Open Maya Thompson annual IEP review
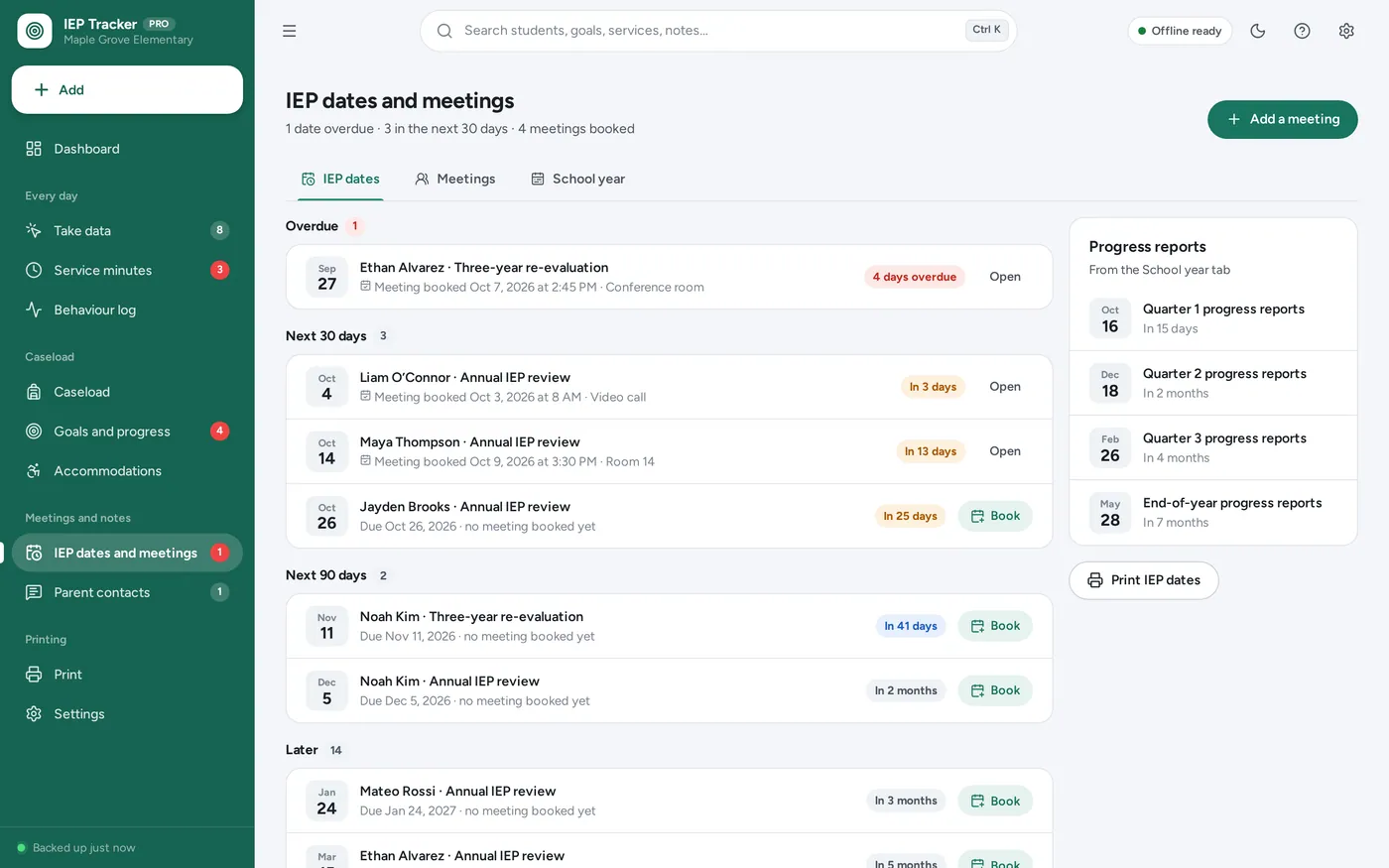 (x=1005, y=451)
